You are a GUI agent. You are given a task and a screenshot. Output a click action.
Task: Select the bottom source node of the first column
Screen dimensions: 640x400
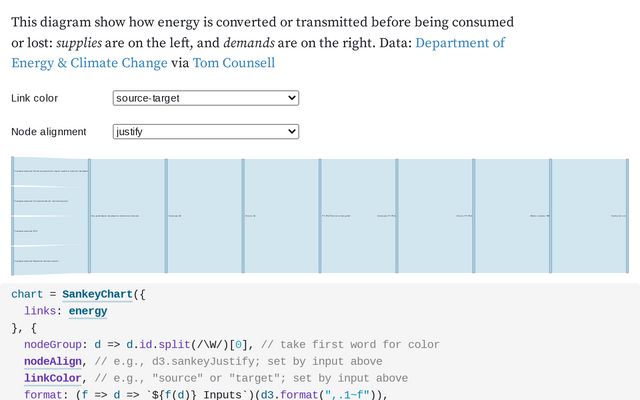coord(13,261)
